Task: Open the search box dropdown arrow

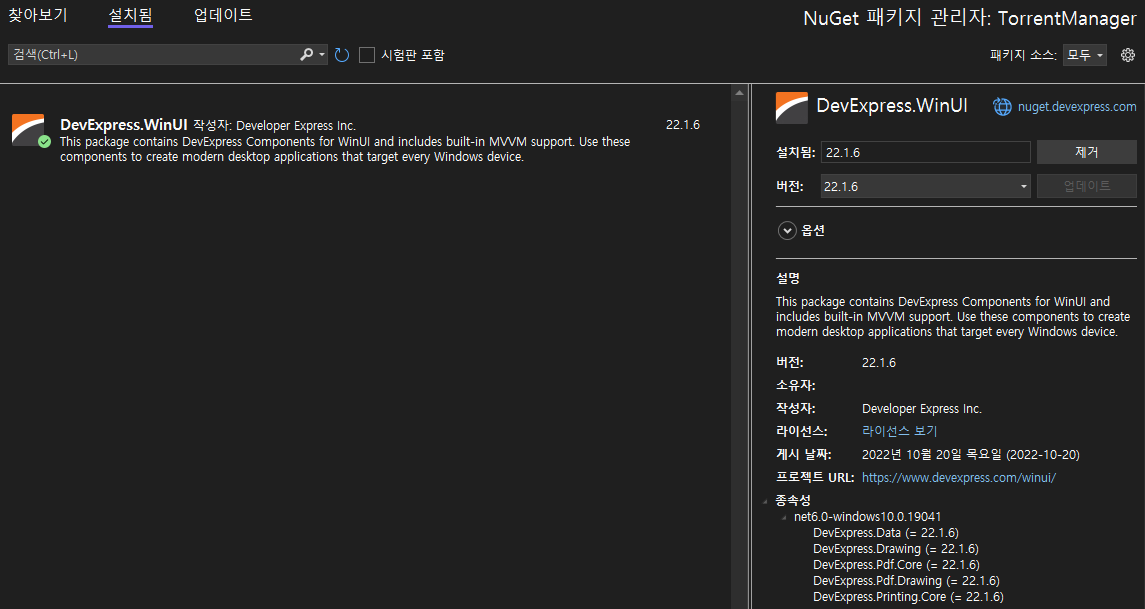Action: tap(322, 55)
